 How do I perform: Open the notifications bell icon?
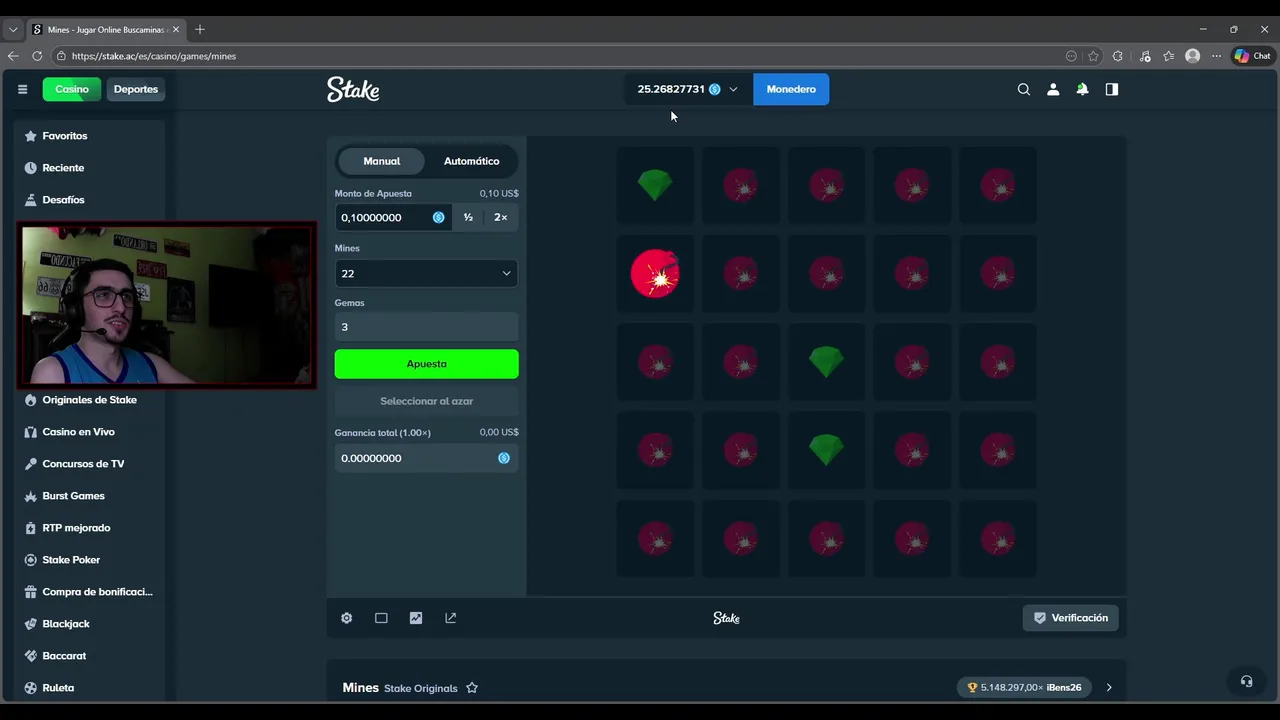[1082, 89]
